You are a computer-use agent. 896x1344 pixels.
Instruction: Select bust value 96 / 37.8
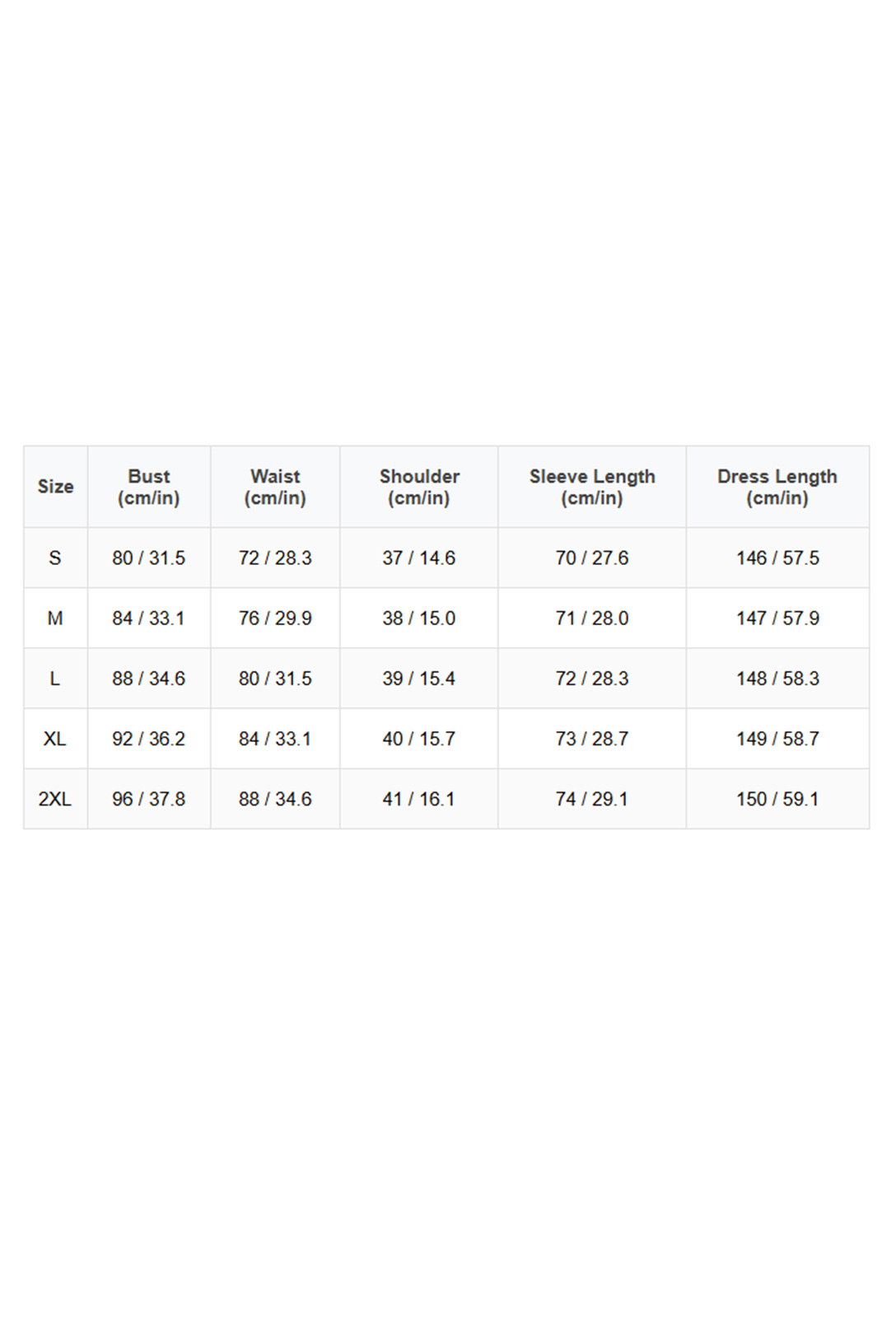149,799
